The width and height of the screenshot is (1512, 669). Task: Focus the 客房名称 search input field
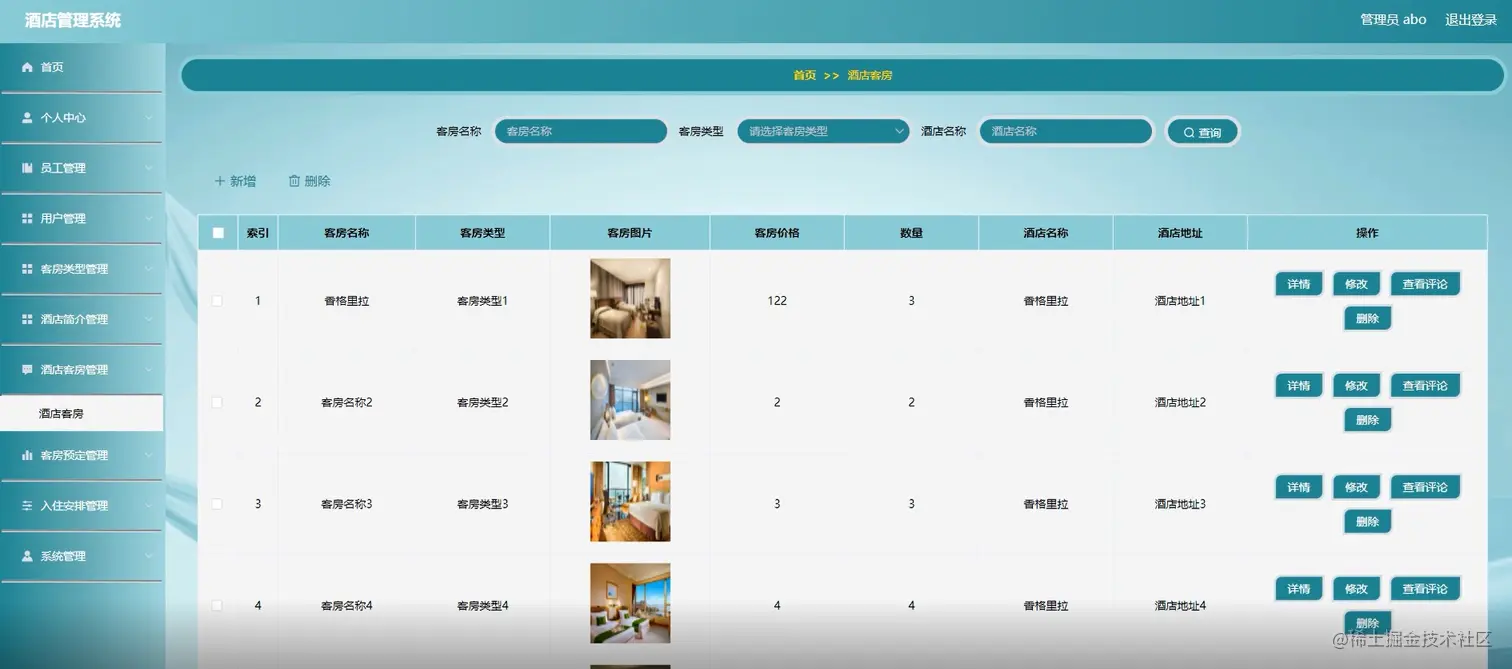tap(580, 131)
